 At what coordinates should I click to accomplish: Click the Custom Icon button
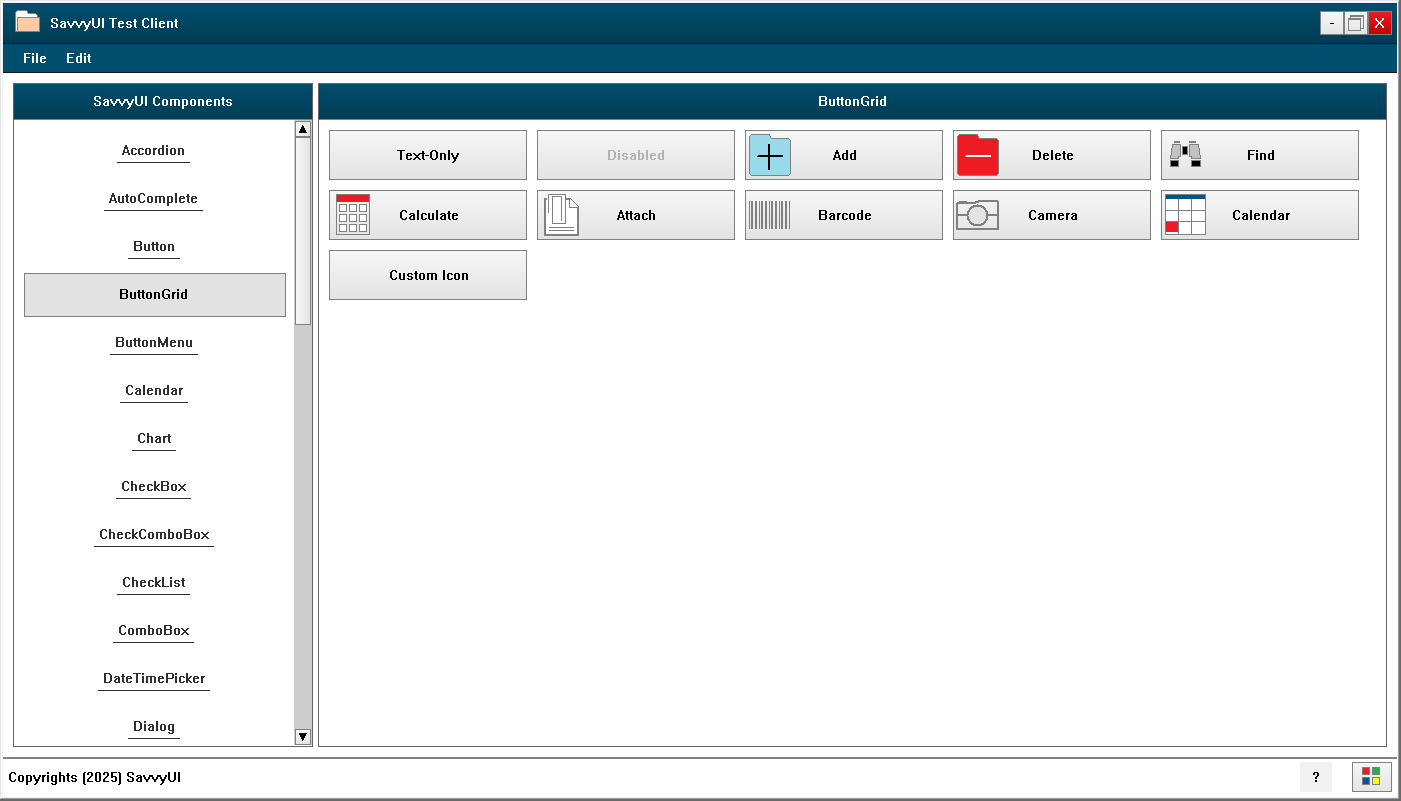427,275
